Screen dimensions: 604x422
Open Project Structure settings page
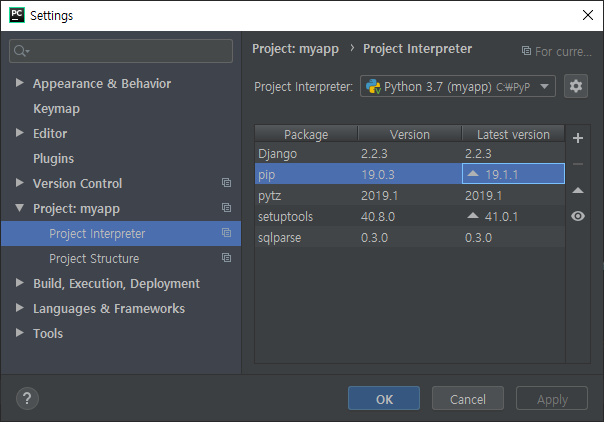[94, 259]
